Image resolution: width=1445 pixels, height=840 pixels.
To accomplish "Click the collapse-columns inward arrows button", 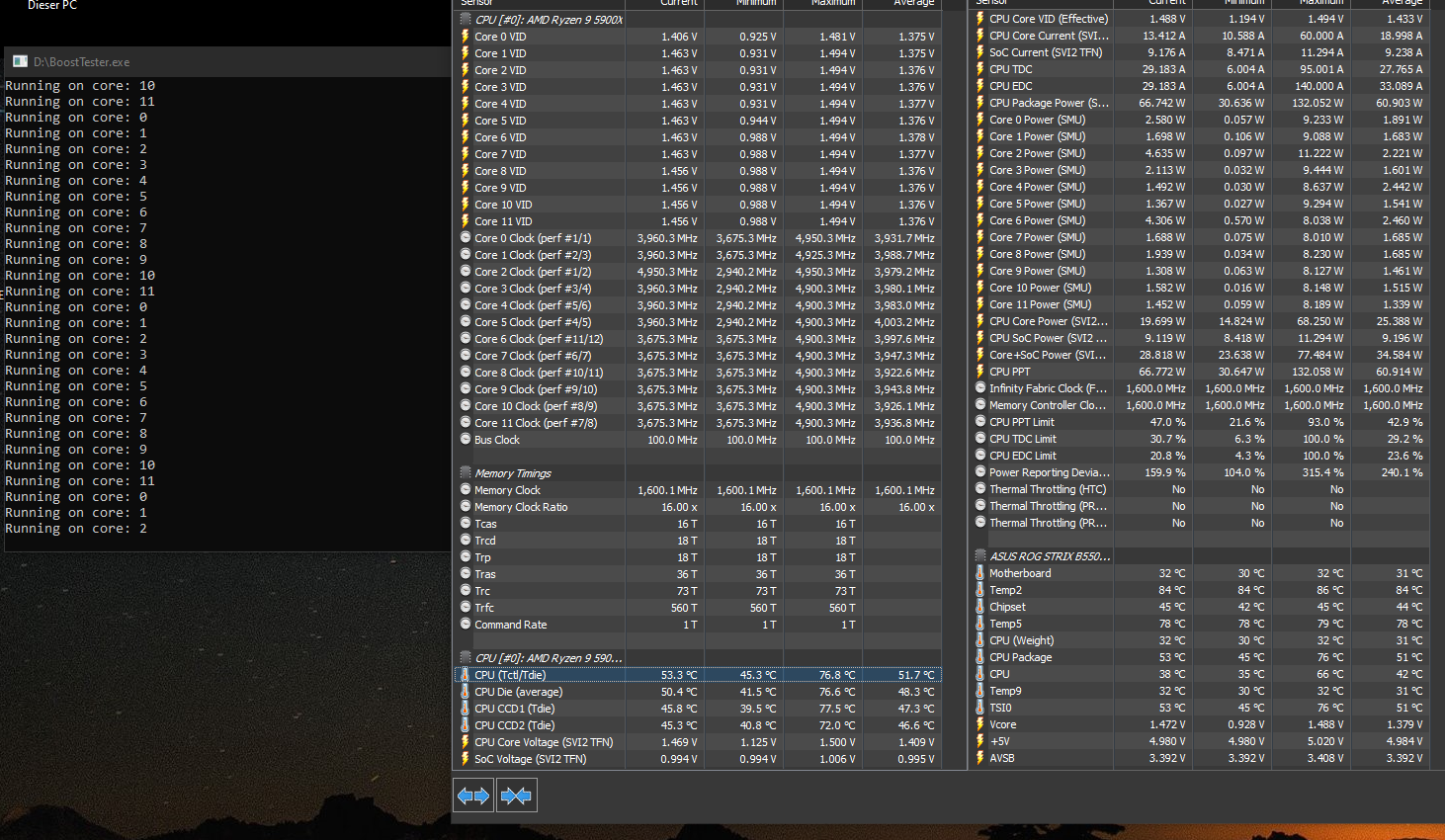I will [x=516, y=796].
